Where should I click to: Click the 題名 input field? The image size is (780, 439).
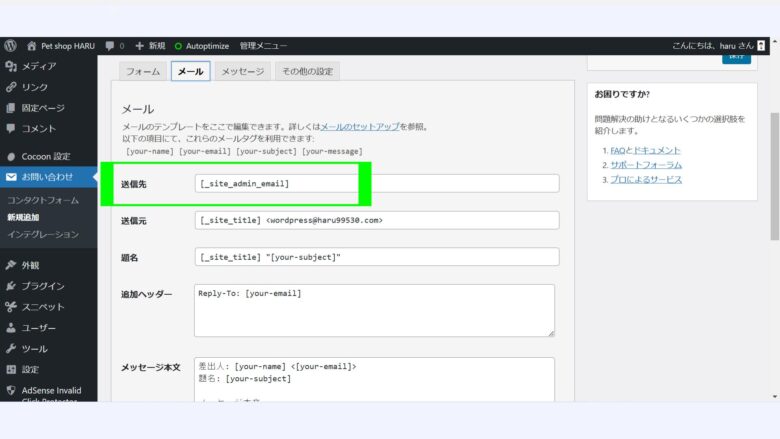click(x=377, y=257)
